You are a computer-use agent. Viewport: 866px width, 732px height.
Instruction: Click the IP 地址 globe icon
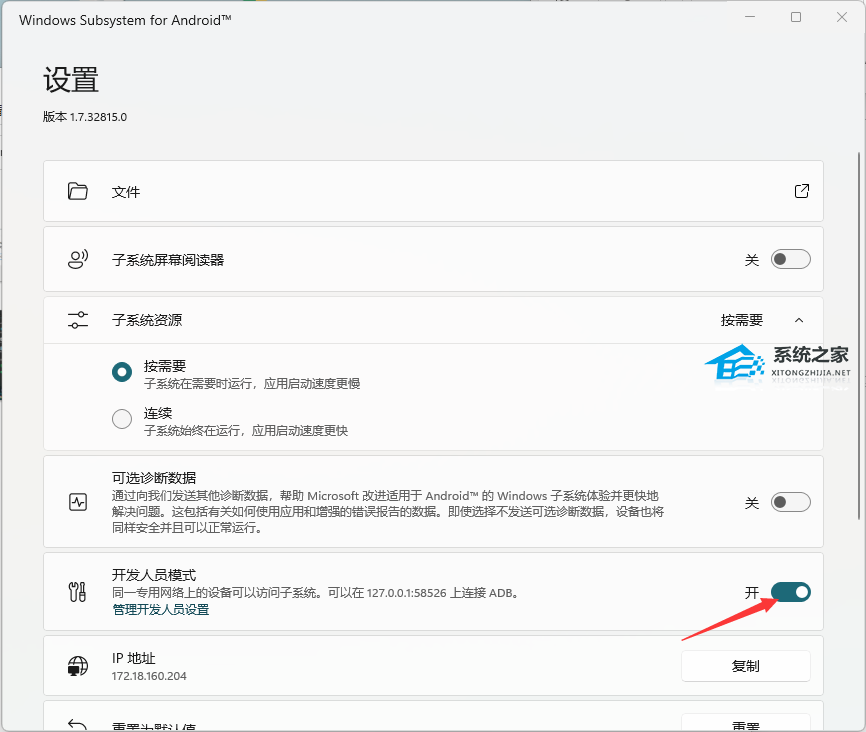78,666
